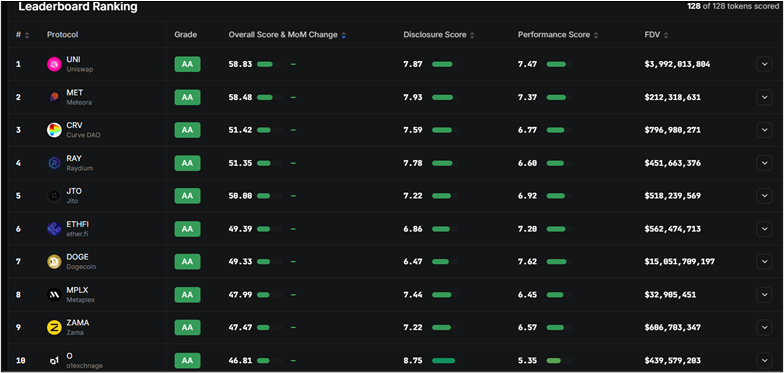Click the Raydium RAY token logo
The height and width of the screenshot is (373, 784).
54,163
